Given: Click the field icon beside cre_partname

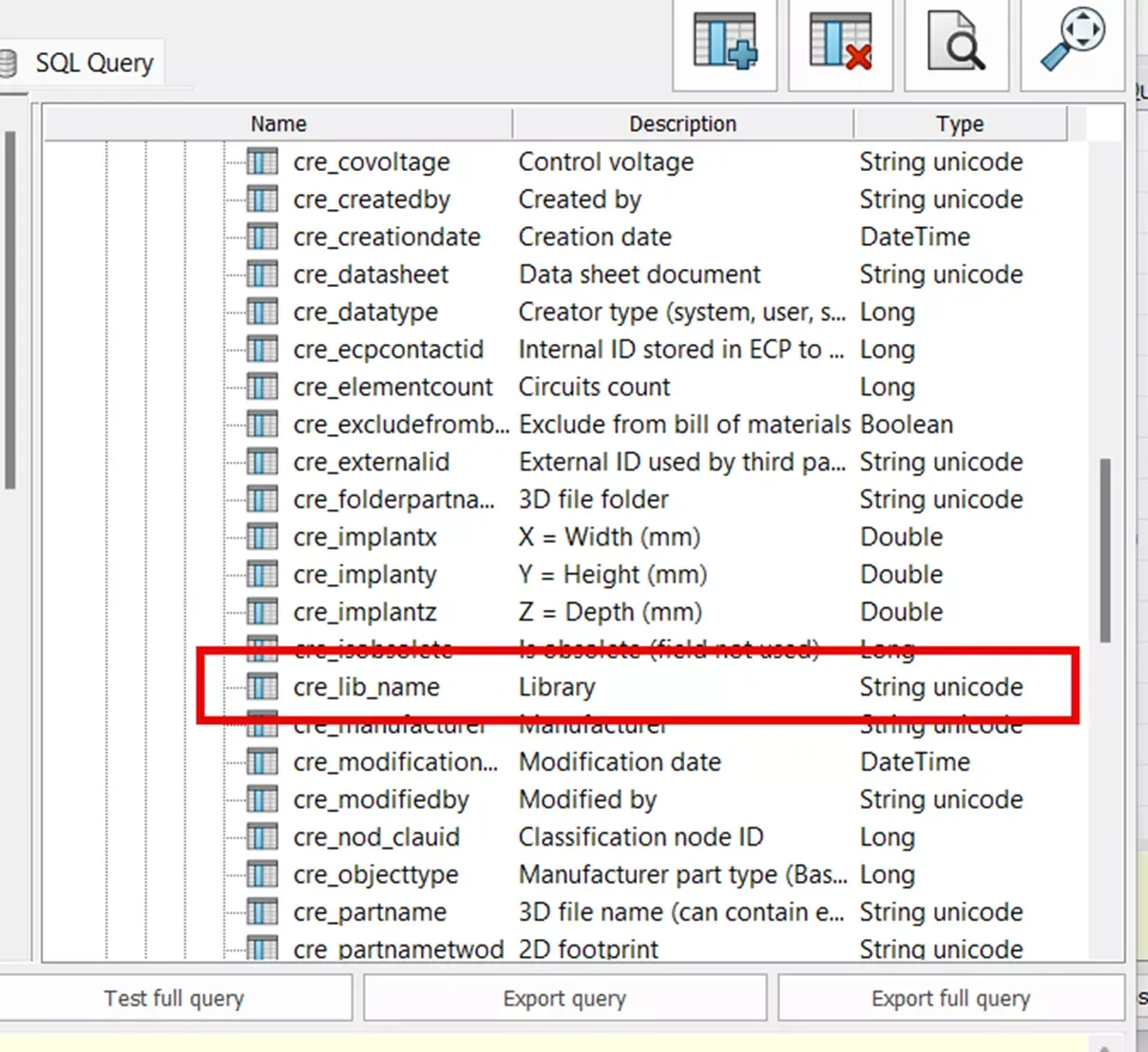Looking at the screenshot, I should (x=262, y=912).
